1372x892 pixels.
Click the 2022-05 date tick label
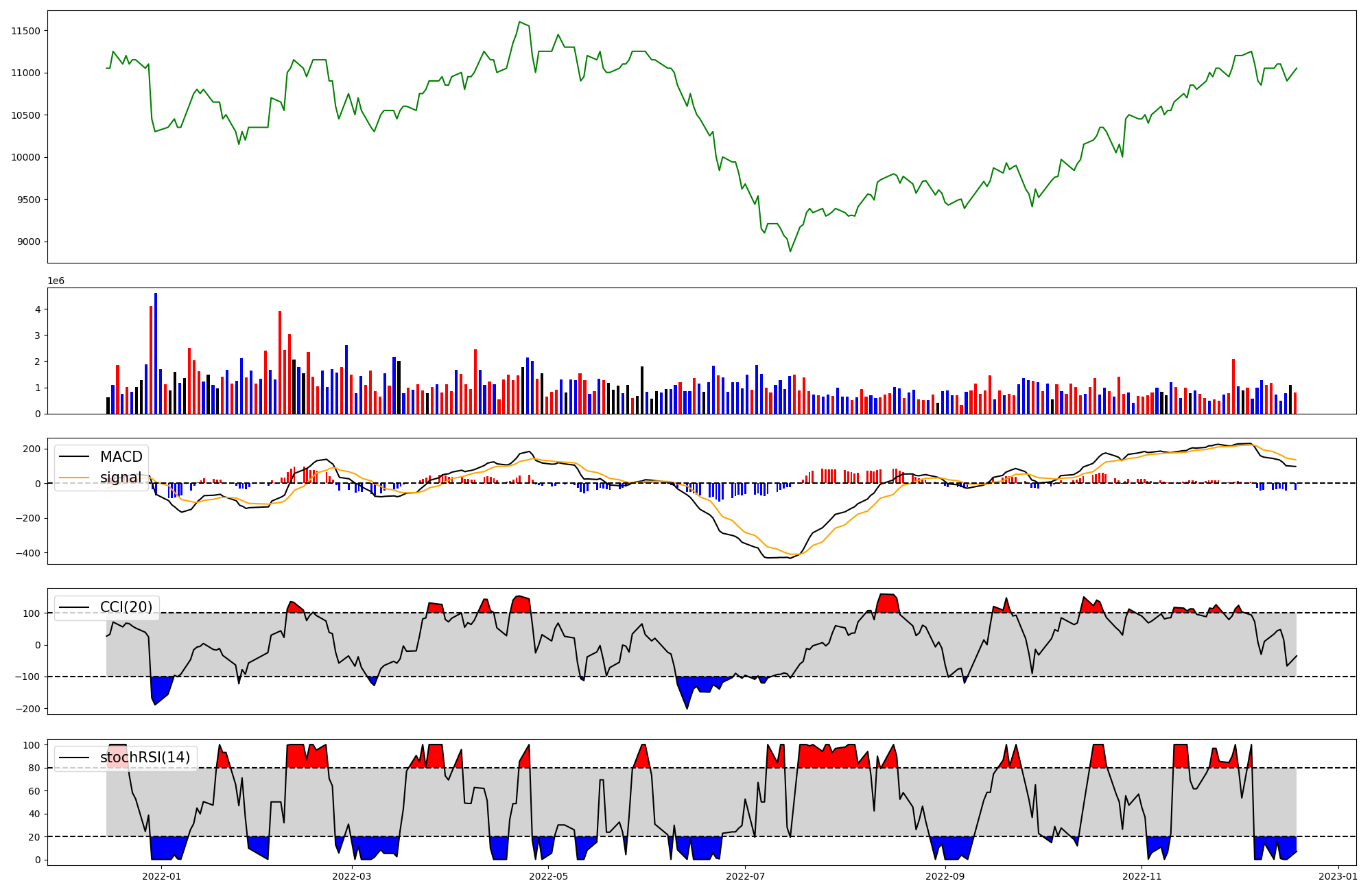pos(549,876)
